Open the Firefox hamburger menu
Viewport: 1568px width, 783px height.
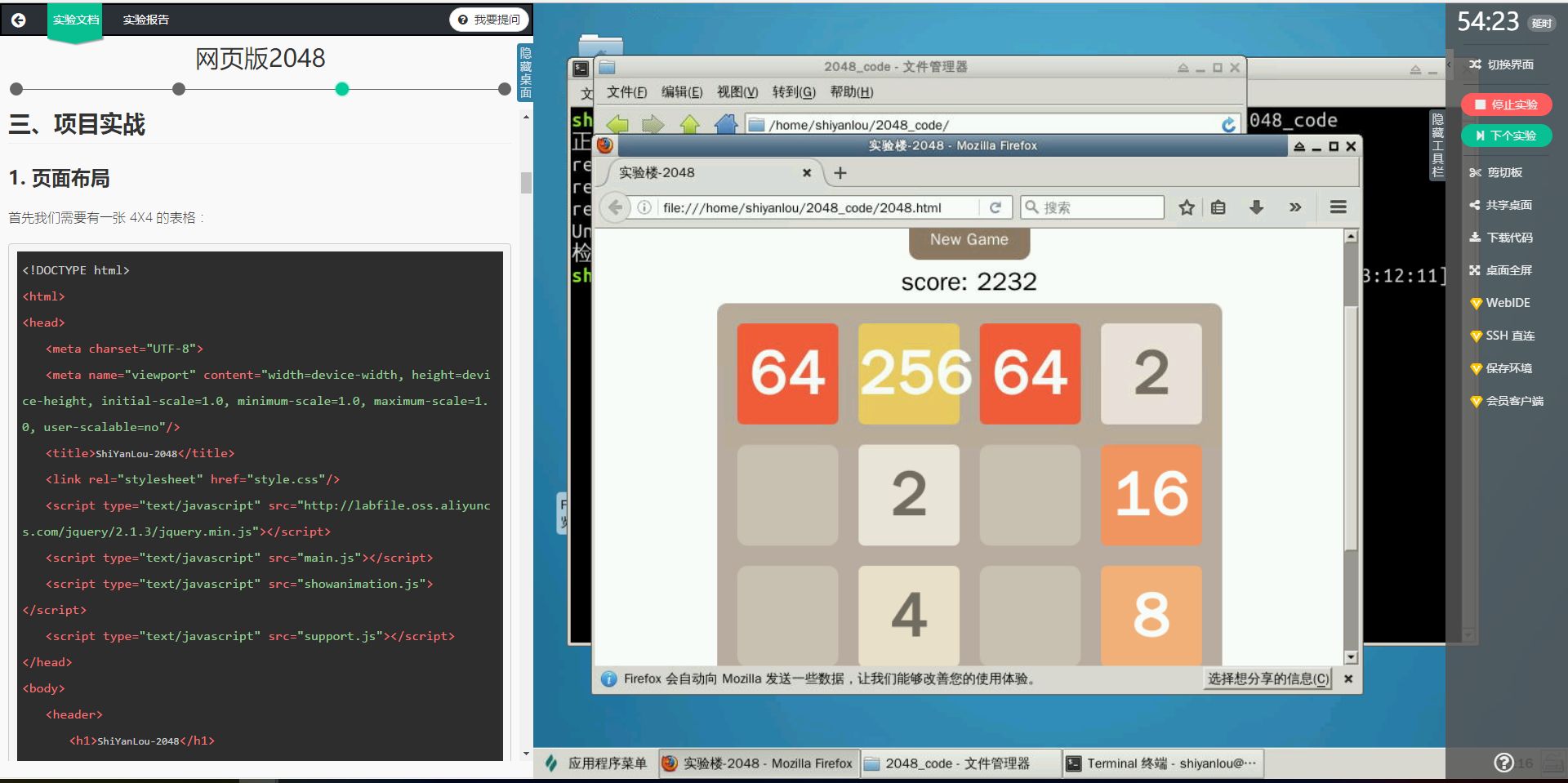tap(1338, 207)
